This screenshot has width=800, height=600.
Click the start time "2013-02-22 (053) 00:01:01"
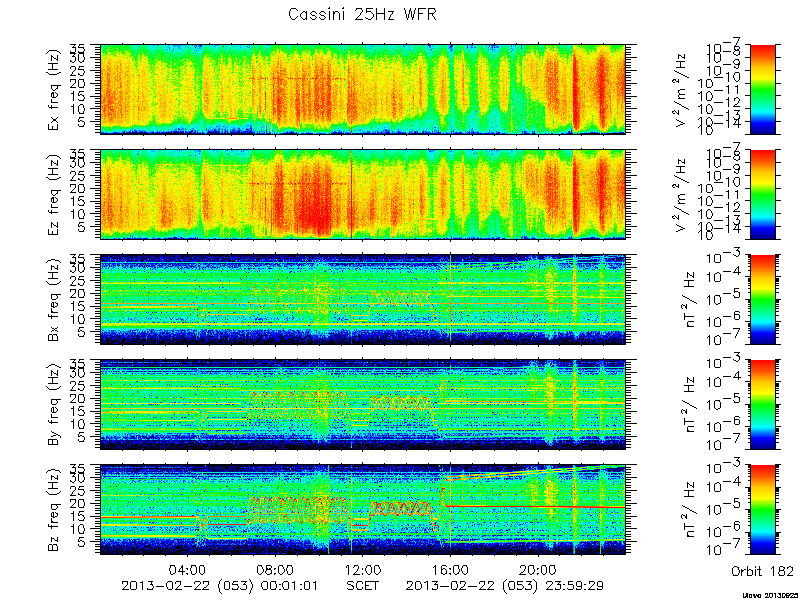coord(220,585)
